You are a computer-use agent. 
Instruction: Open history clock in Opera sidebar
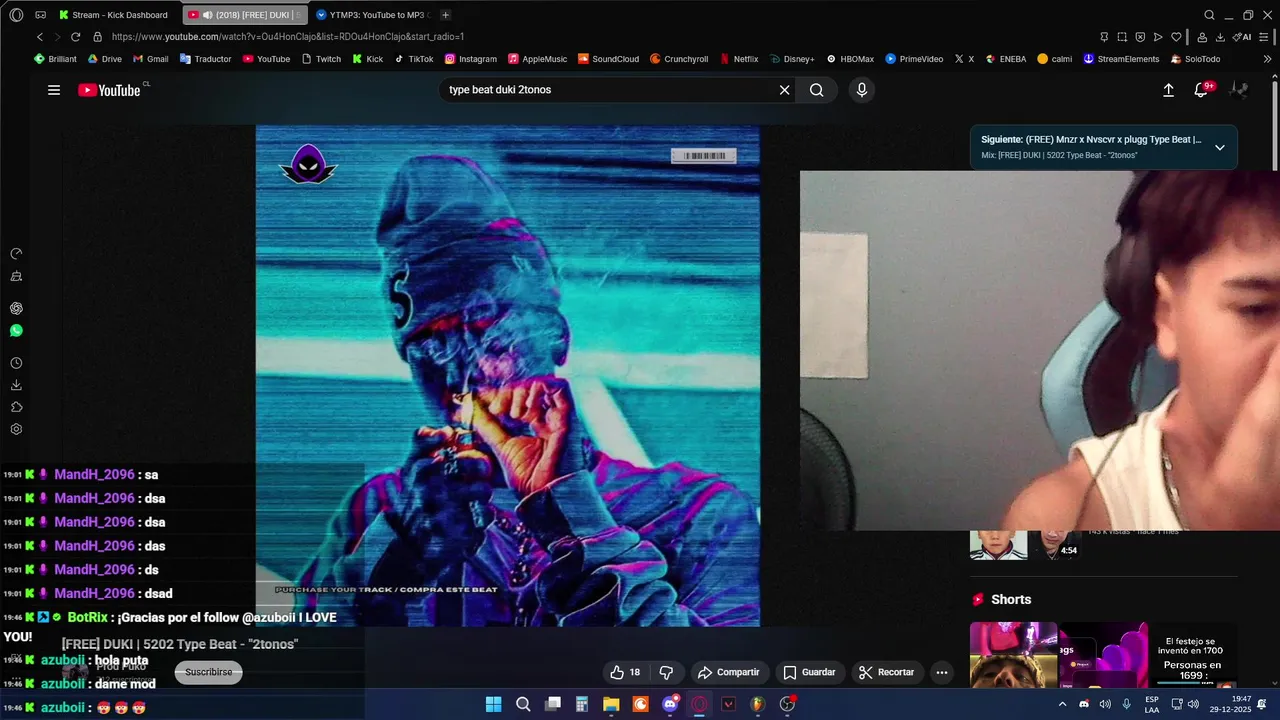tap(16, 363)
